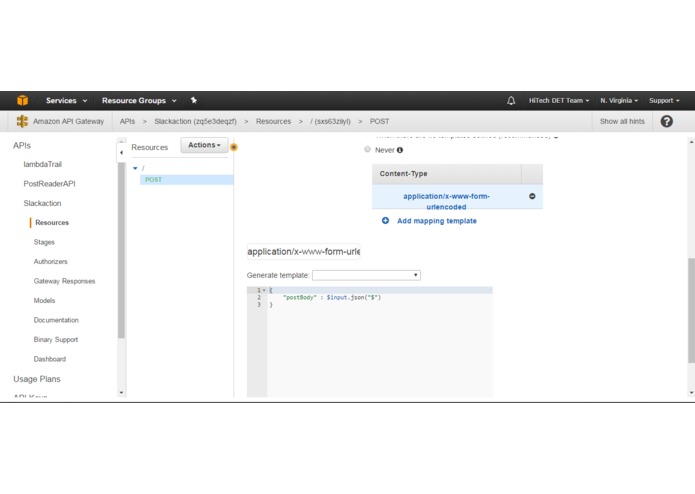695x494 pixels.
Task: Click the Resources breadcrumb link
Action: click(273, 121)
